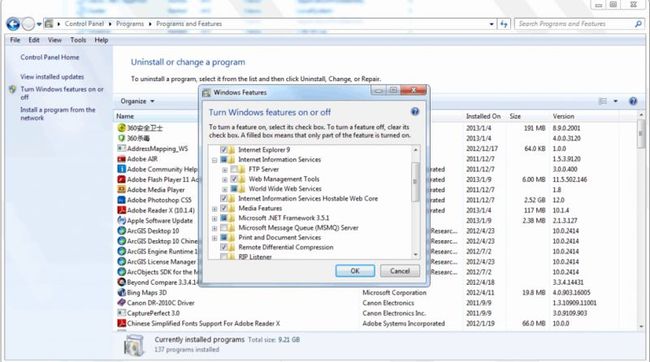Click Install a program from the network
This screenshot has width=650, height=362.
click(x=58, y=114)
